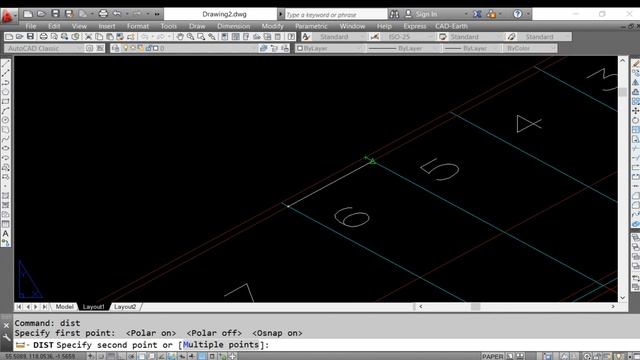Click Open in the quick access toolbar

click(41, 14)
